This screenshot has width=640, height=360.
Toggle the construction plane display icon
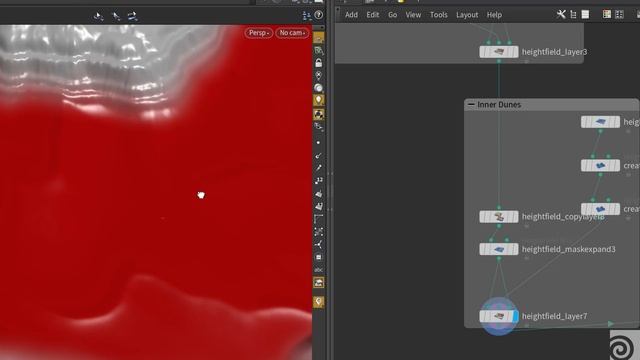[x=318, y=51]
